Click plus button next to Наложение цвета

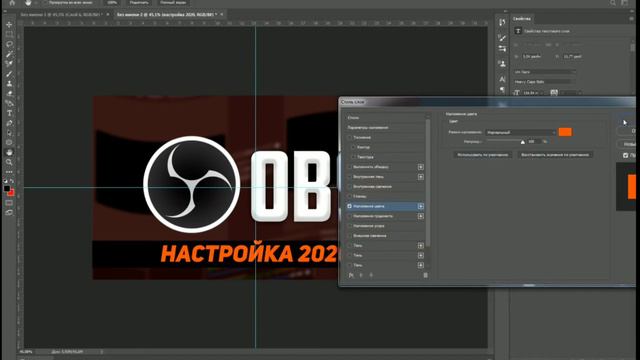[420, 206]
